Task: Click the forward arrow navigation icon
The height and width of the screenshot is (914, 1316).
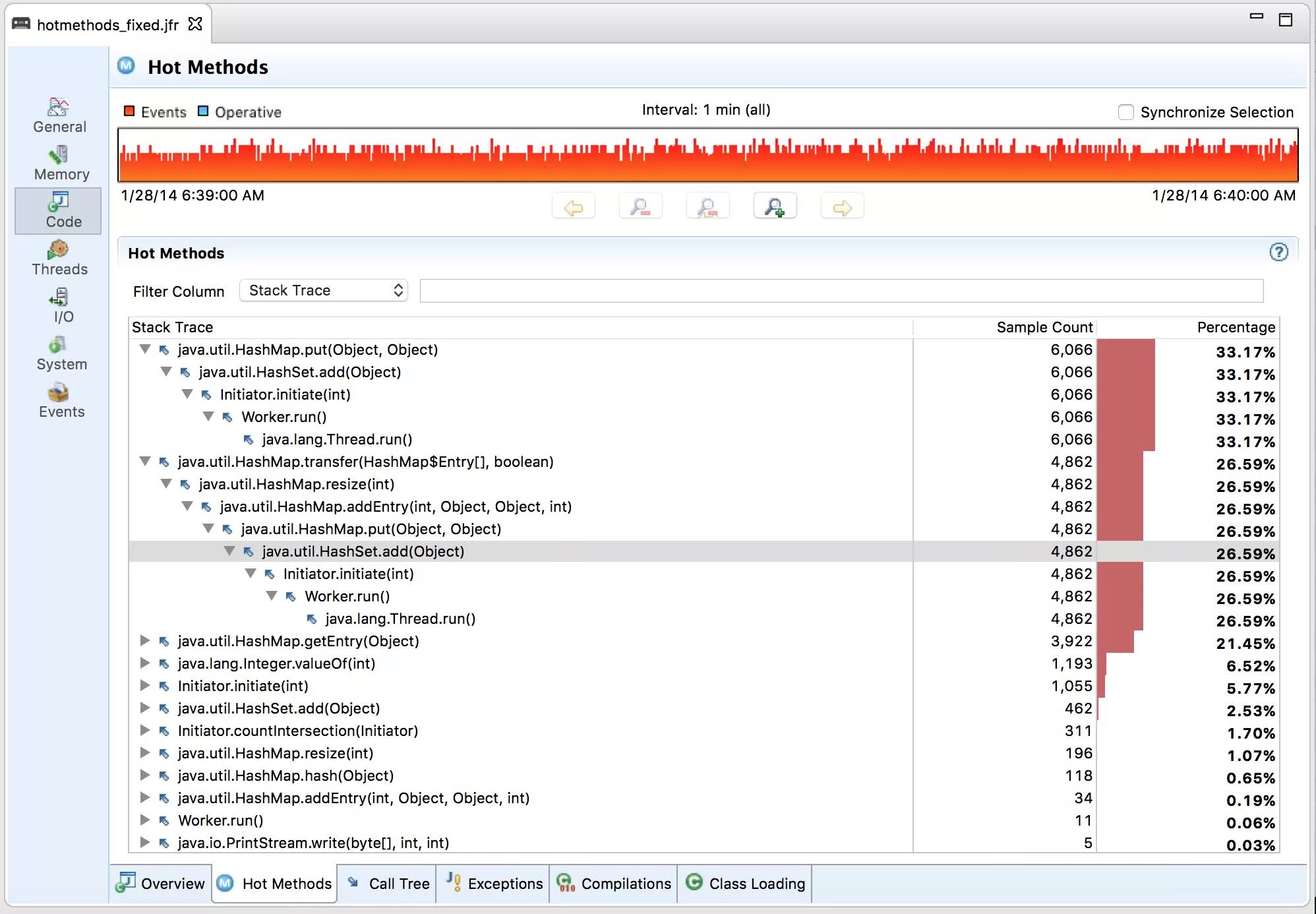Action: pos(842,208)
